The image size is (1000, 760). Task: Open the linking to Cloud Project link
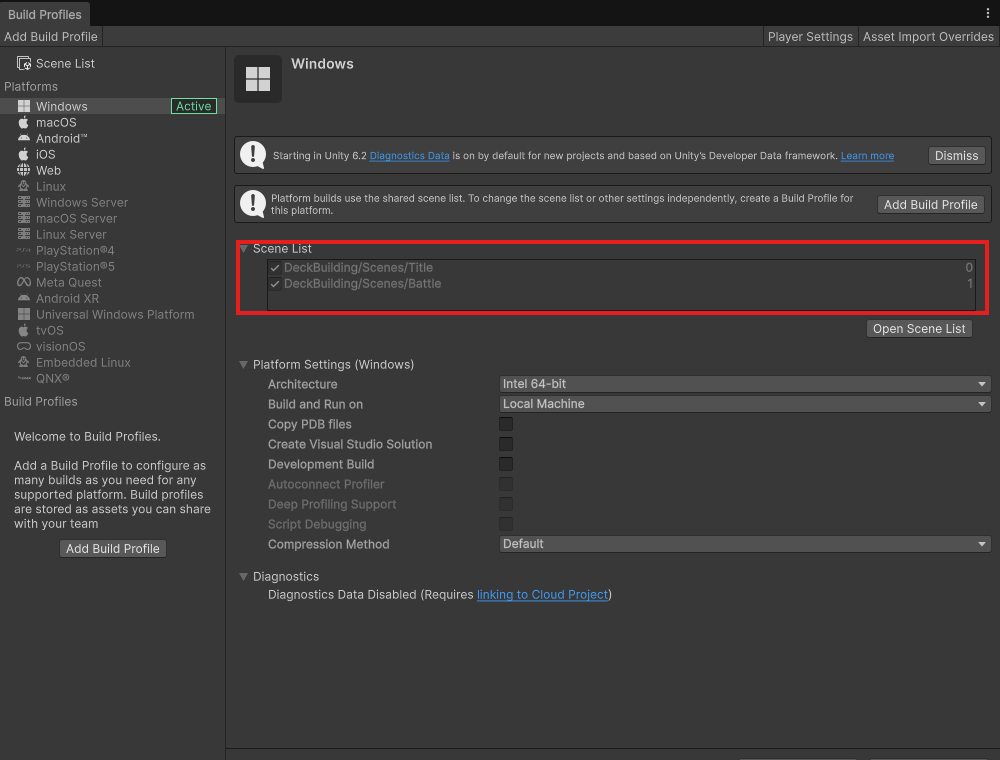pos(543,594)
